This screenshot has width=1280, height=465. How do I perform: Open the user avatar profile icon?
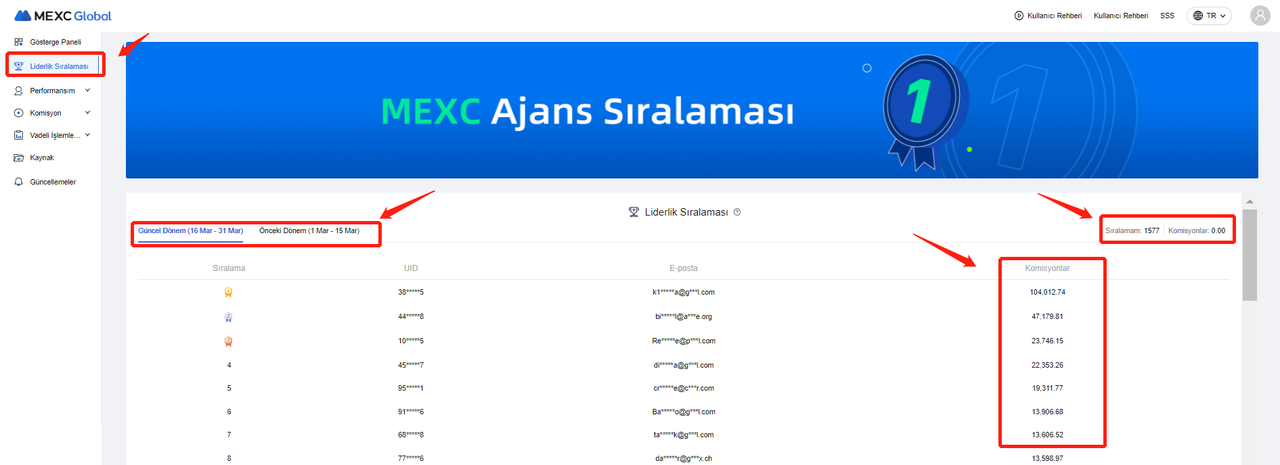[x=1260, y=15]
